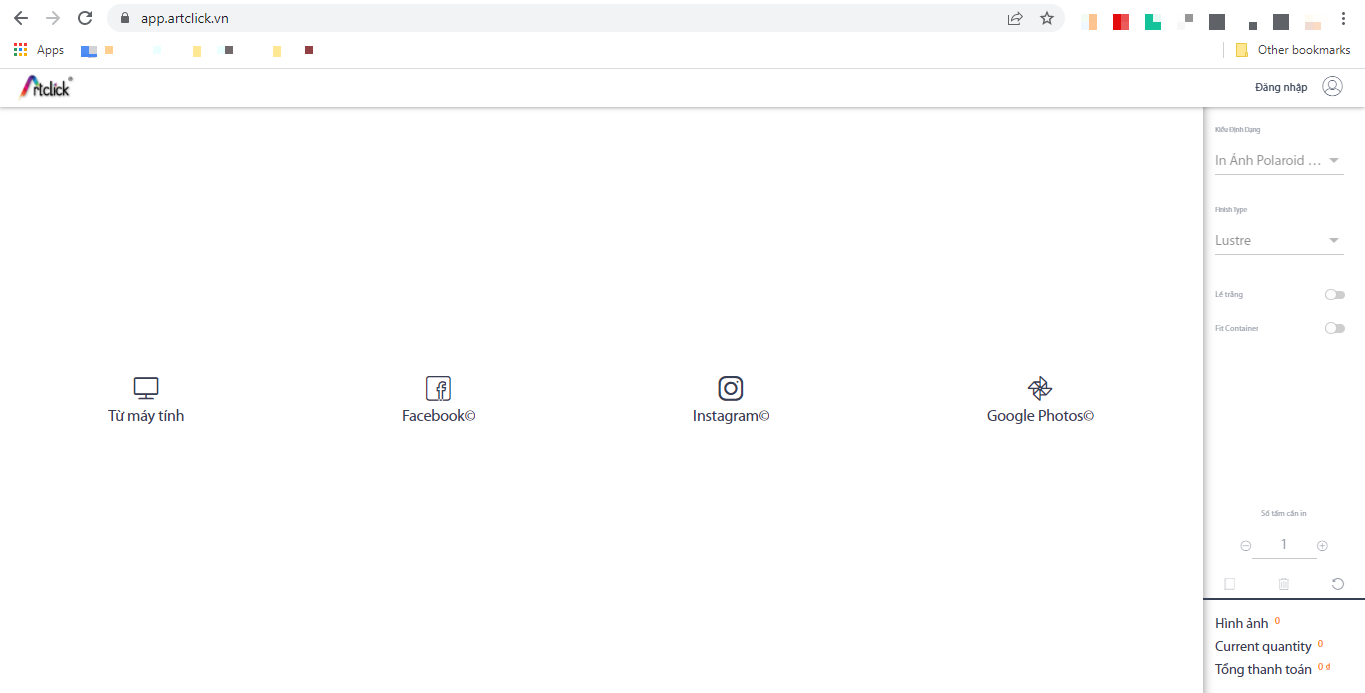Open the Lustre finish type dropdown
Screen dimensions: 1365x693
[1279, 240]
